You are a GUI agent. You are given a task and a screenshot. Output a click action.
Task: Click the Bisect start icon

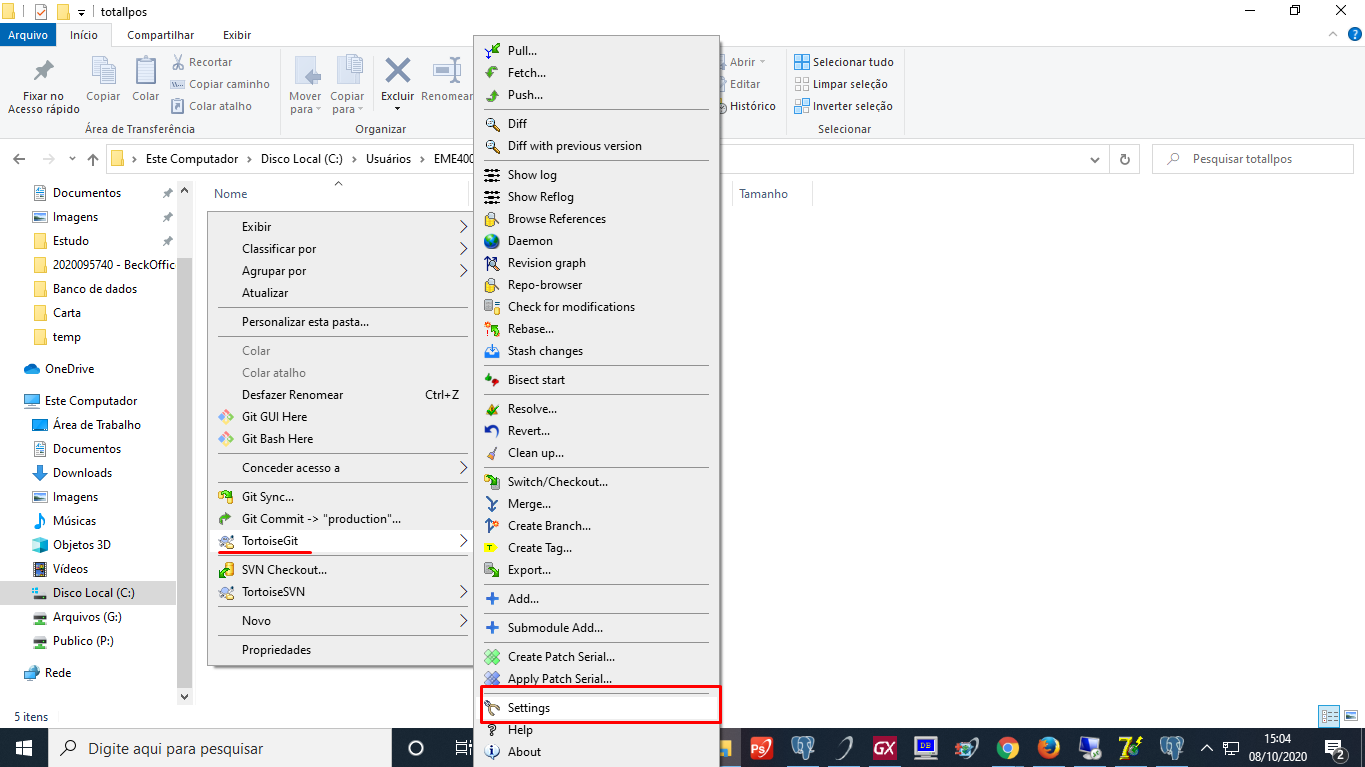(491, 380)
